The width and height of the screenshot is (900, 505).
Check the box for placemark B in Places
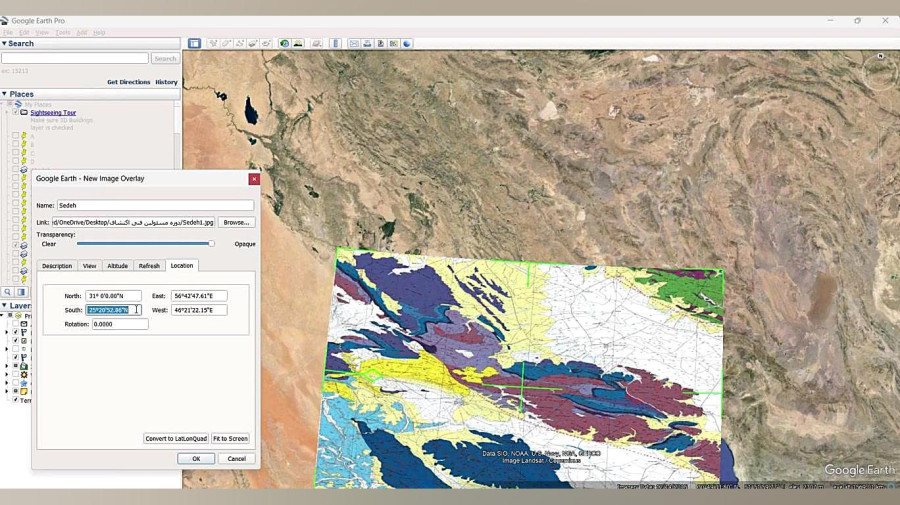tap(15, 144)
